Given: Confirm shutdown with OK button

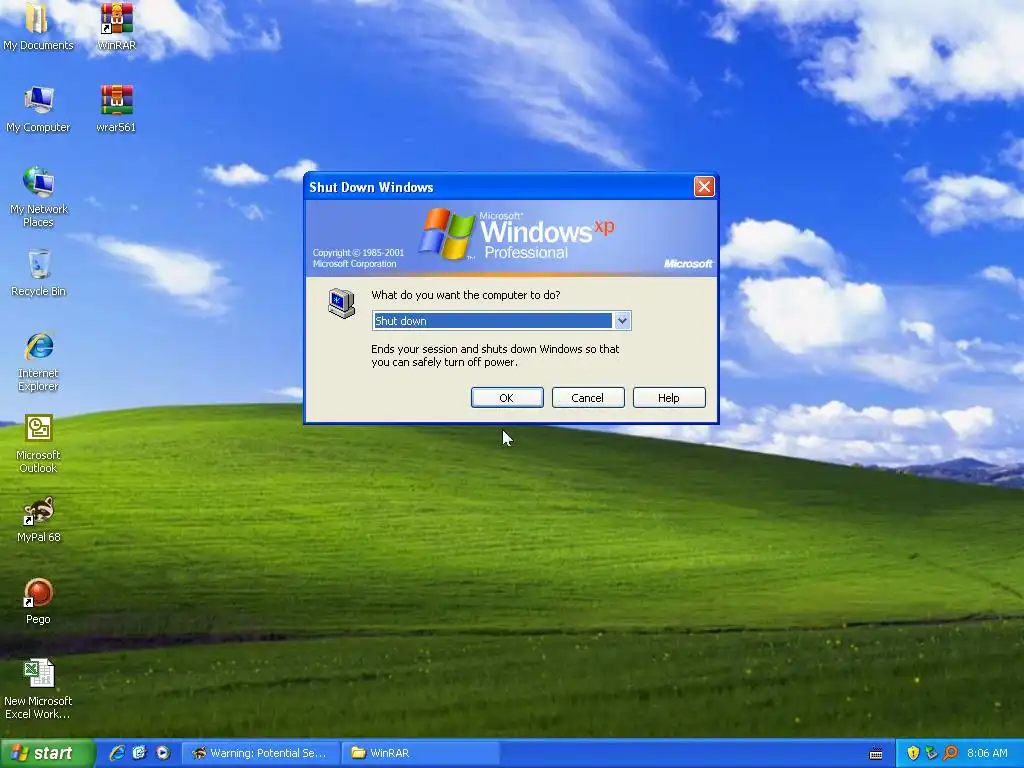Looking at the screenshot, I should [507, 398].
